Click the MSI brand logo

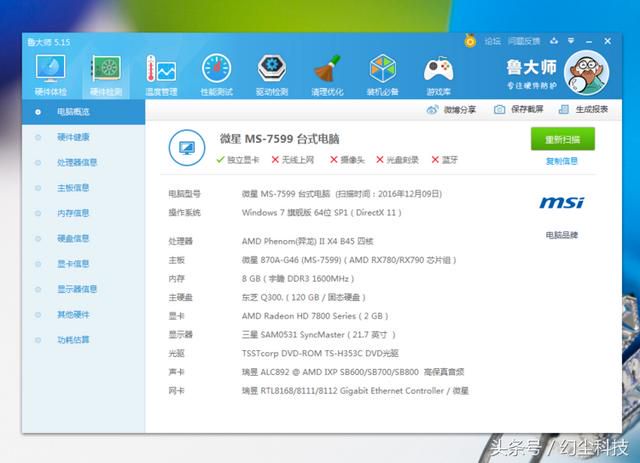[x=562, y=203]
